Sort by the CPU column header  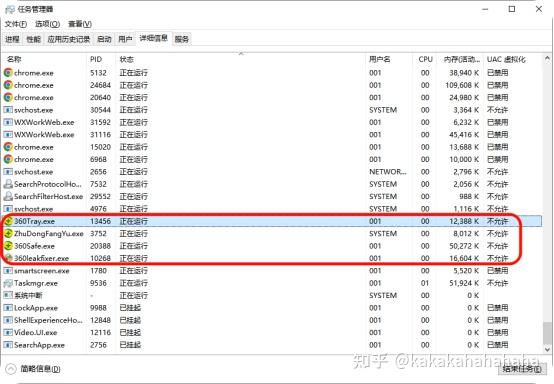pyautogui.click(x=425, y=59)
